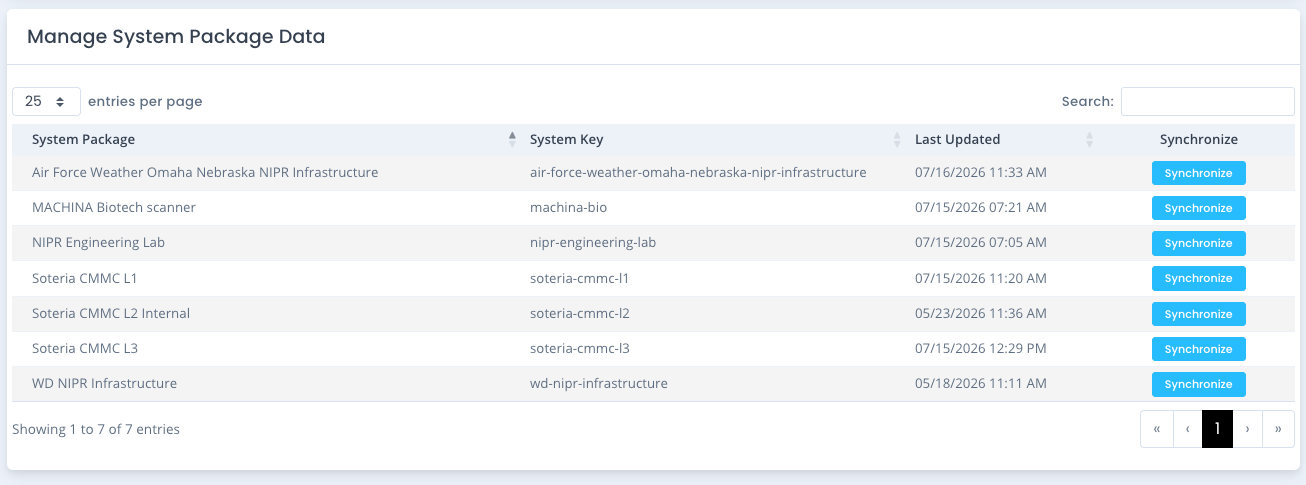Sort by System Key column arrows
The width and height of the screenshot is (1306, 485).
pyautogui.click(x=897, y=140)
